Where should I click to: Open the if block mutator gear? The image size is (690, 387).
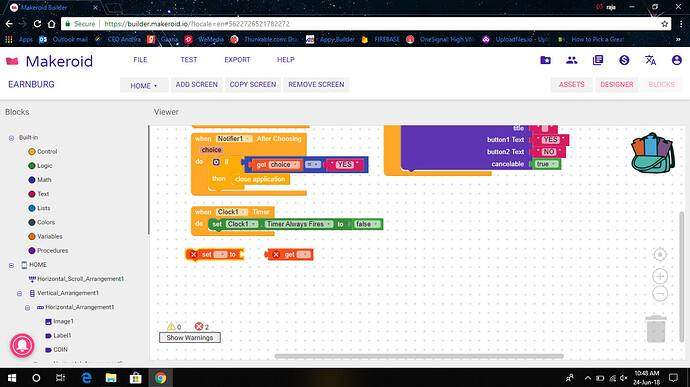pyautogui.click(x=216, y=162)
